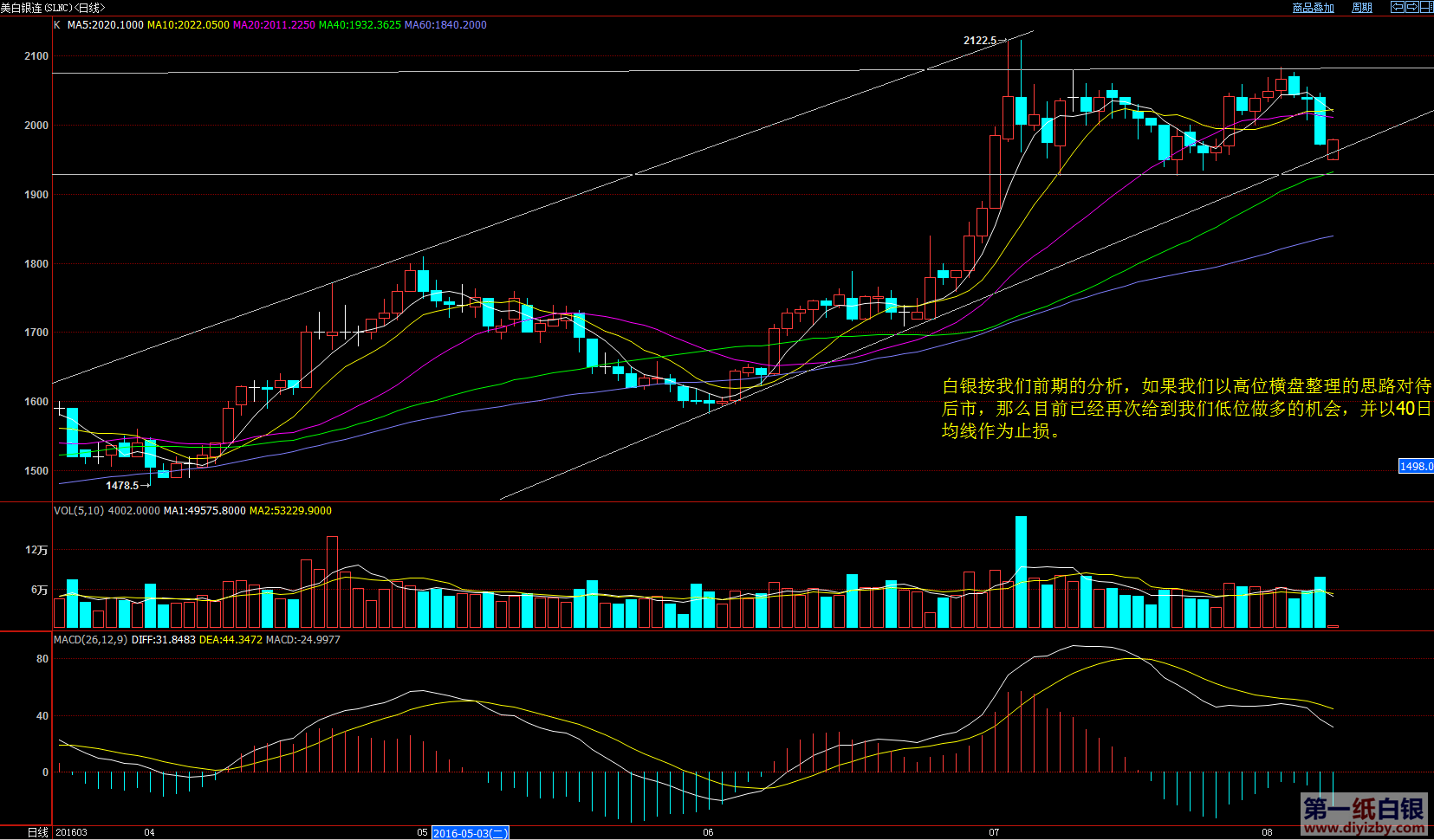Select the green MA40 indicator label

point(360,25)
